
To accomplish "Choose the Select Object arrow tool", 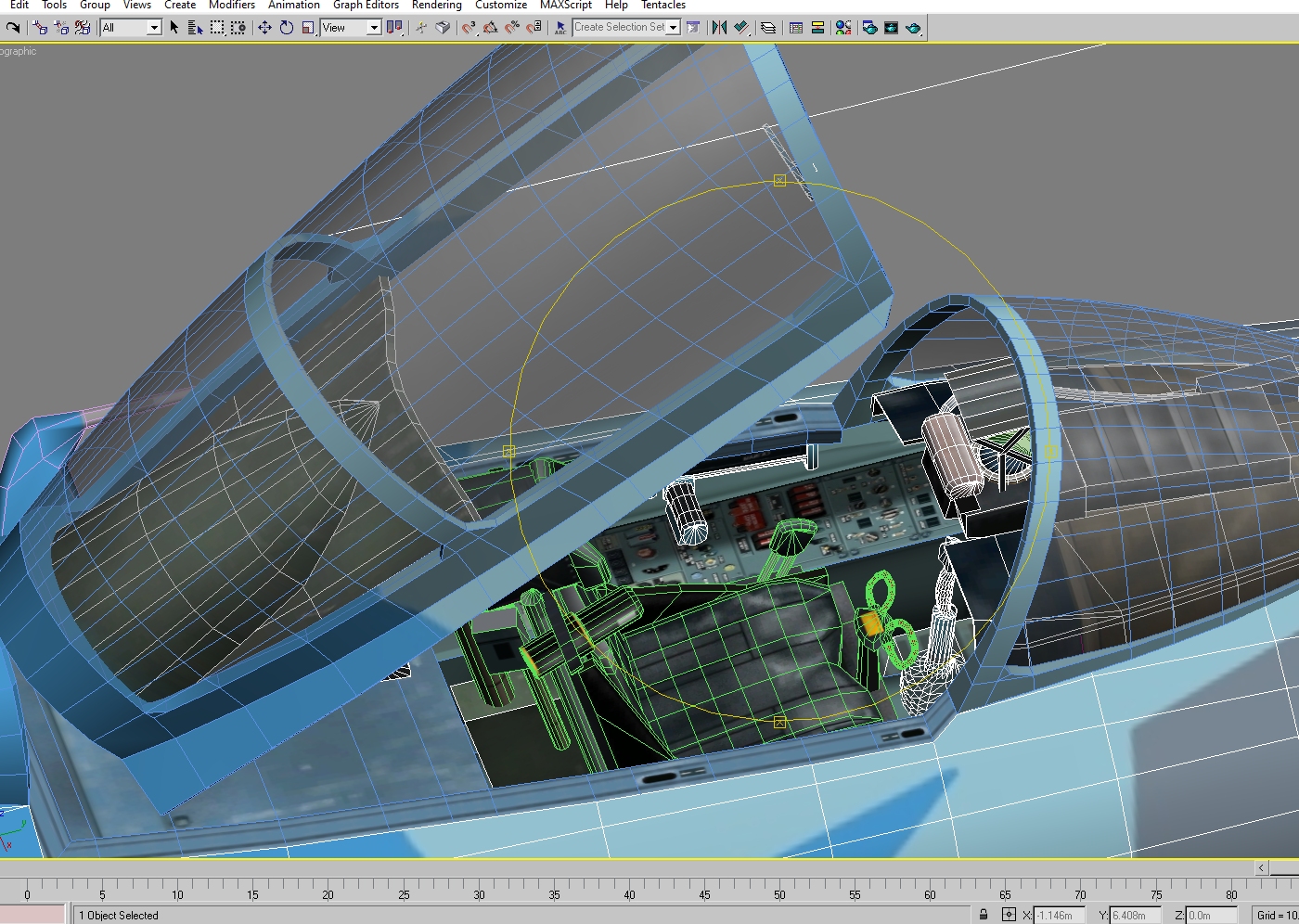I will 174,28.
